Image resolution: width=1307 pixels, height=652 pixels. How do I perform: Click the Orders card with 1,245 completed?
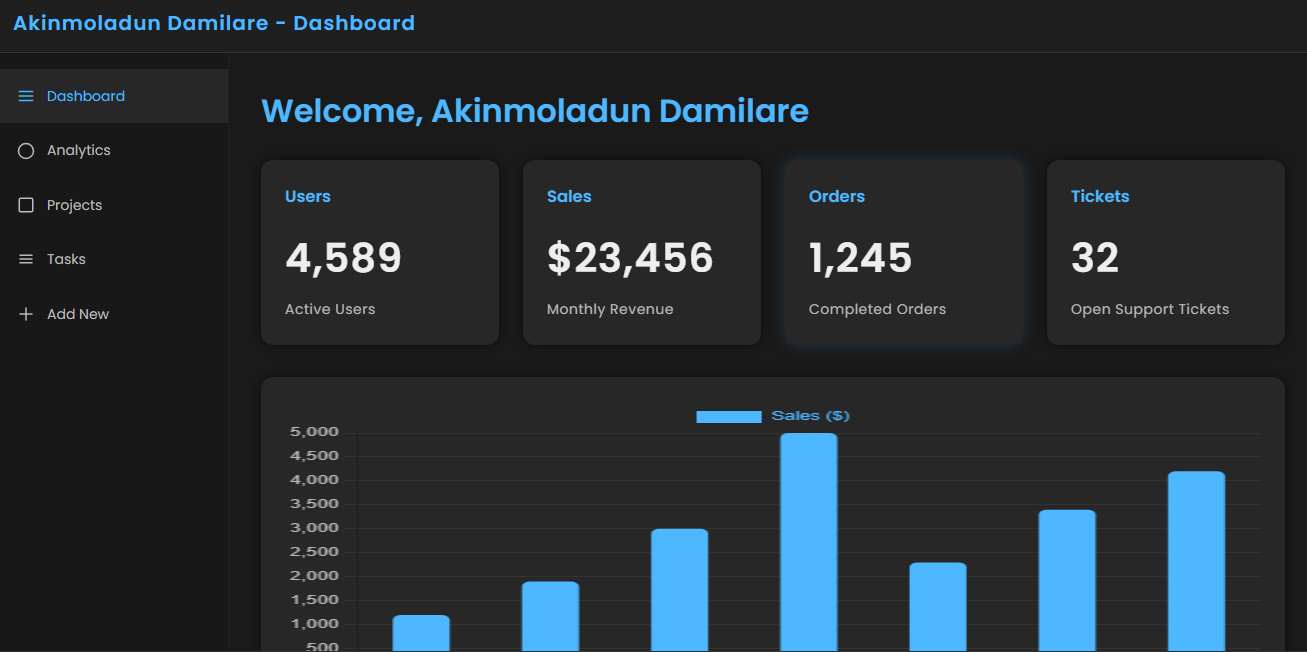pos(904,253)
